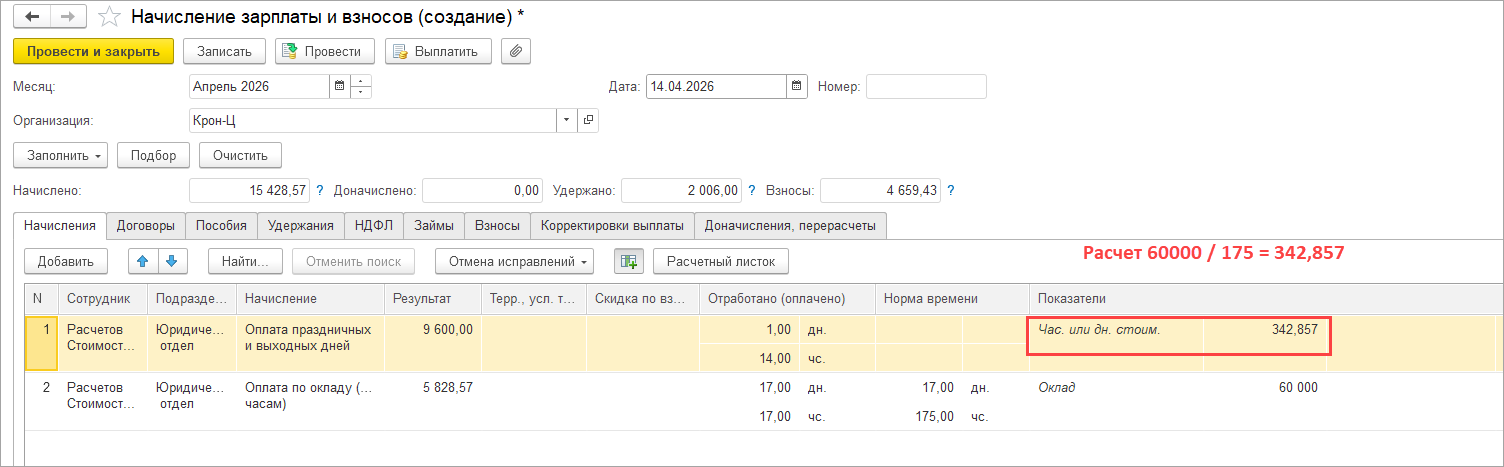This screenshot has width=1504, height=467.
Task: Open the calendar picker for Месяц
Action: click(339, 87)
